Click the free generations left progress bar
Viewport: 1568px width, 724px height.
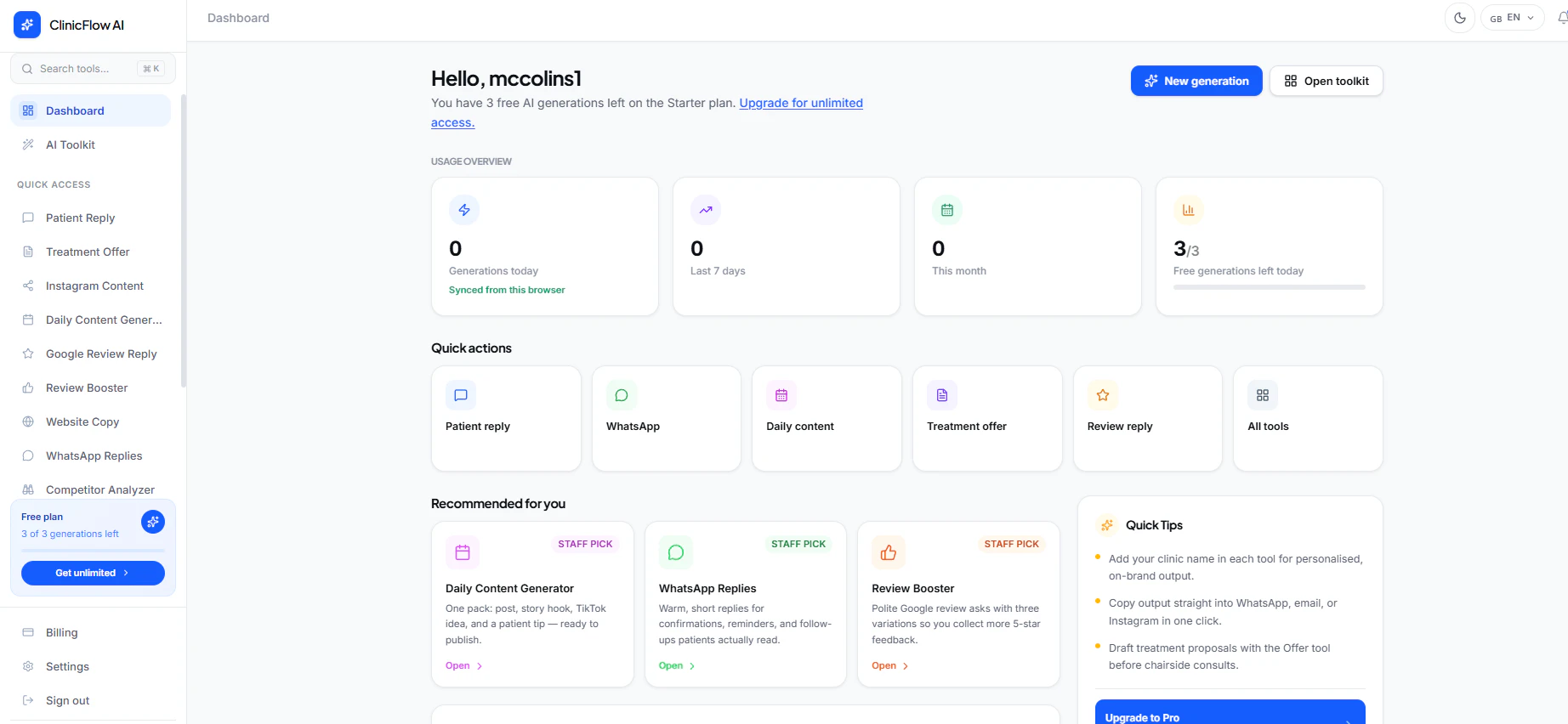tap(1270, 287)
